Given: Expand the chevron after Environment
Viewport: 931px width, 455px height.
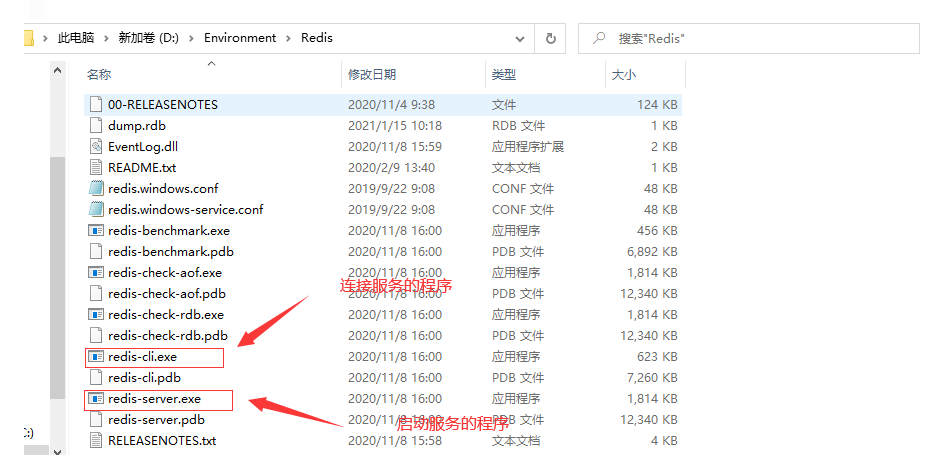Looking at the screenshot, I should pyautogui.click(x=289, y=38).
